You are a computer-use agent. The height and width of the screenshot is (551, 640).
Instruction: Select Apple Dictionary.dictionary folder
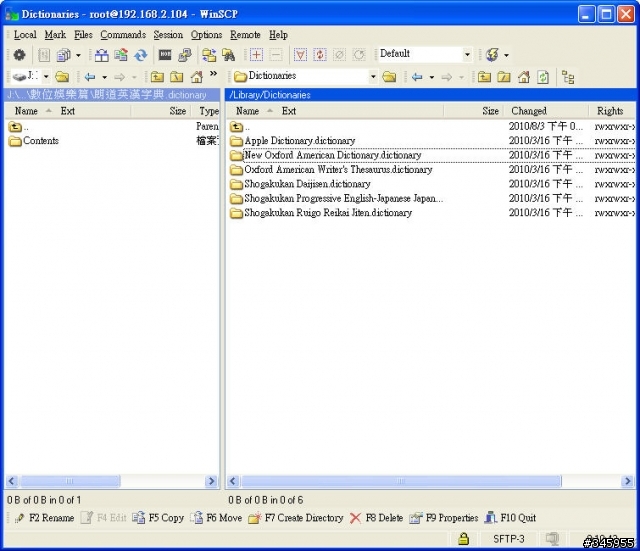point(300,141)
